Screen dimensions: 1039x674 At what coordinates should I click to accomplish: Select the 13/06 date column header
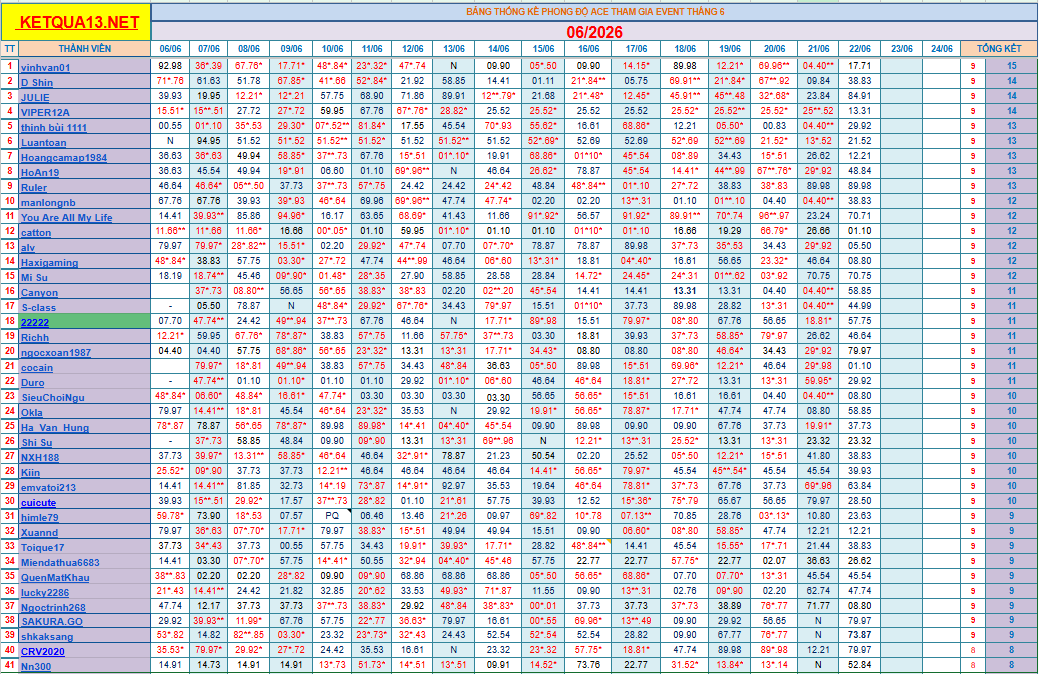point(454,48)
